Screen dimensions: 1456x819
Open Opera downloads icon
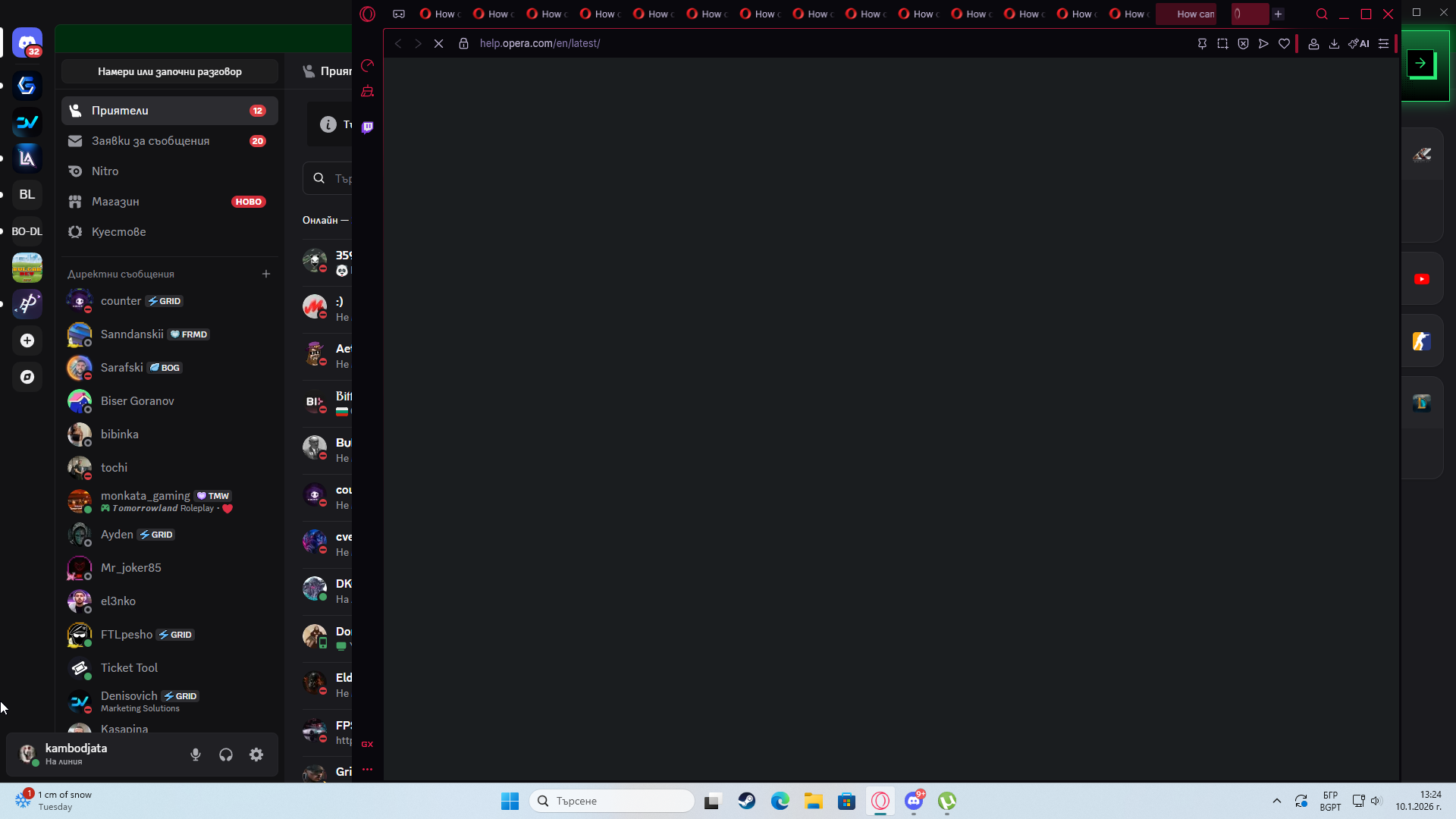click(x=1334, y=44)
